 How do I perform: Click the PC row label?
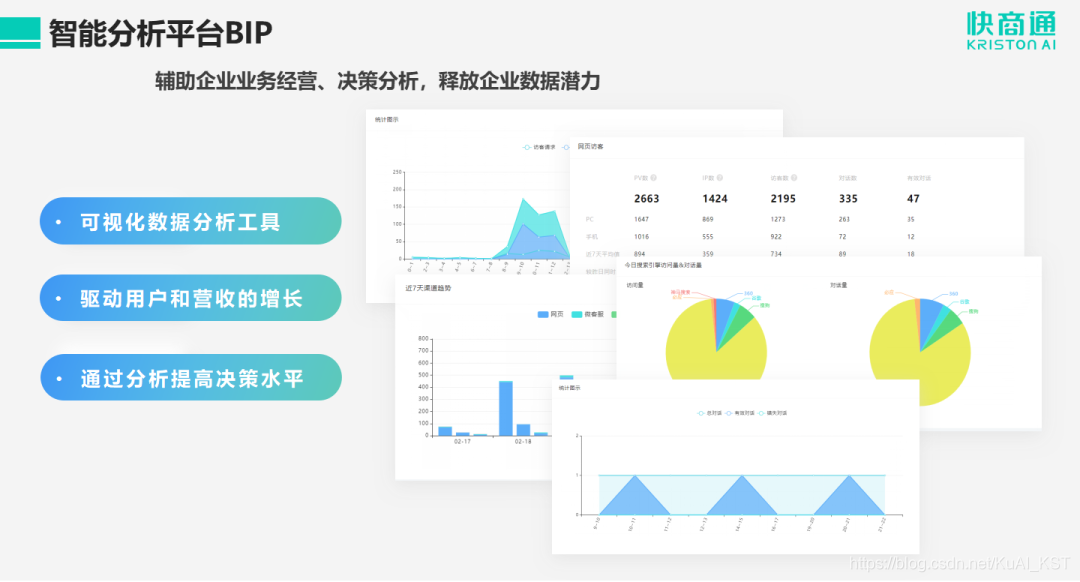(x=590, y=219)
